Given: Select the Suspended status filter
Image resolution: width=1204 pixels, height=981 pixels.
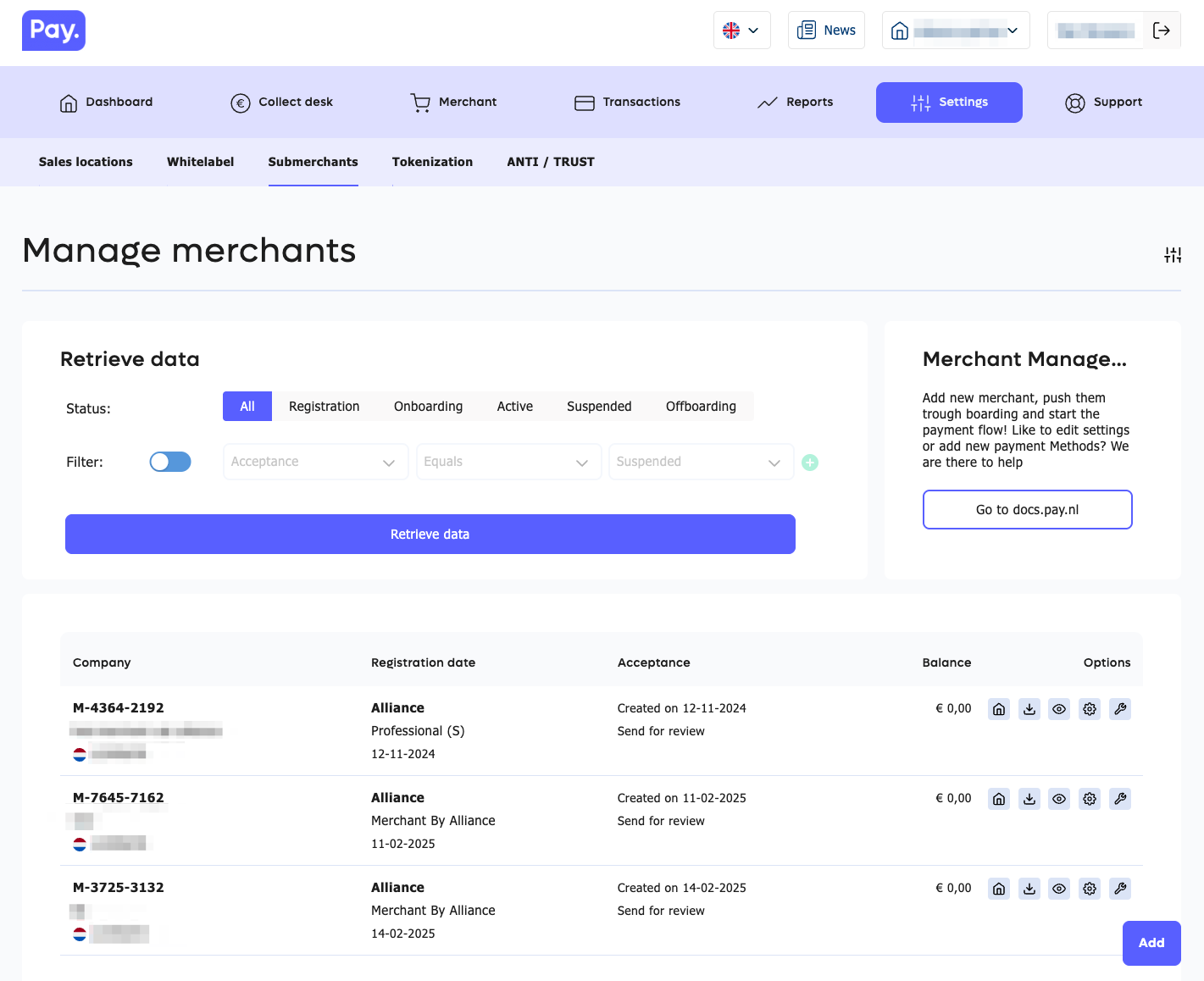Looking at the screenshot, I should pos(599,407).
